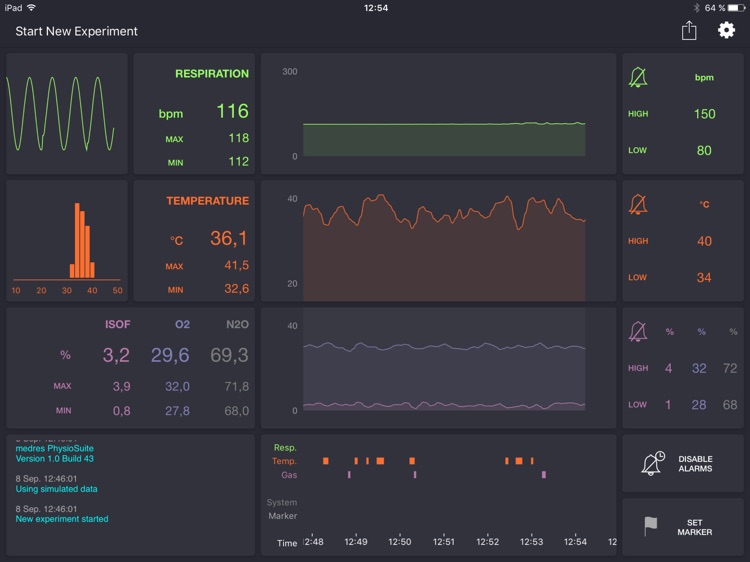
Task: Click the Resp. row label in timeline
Action: (285, 448)
